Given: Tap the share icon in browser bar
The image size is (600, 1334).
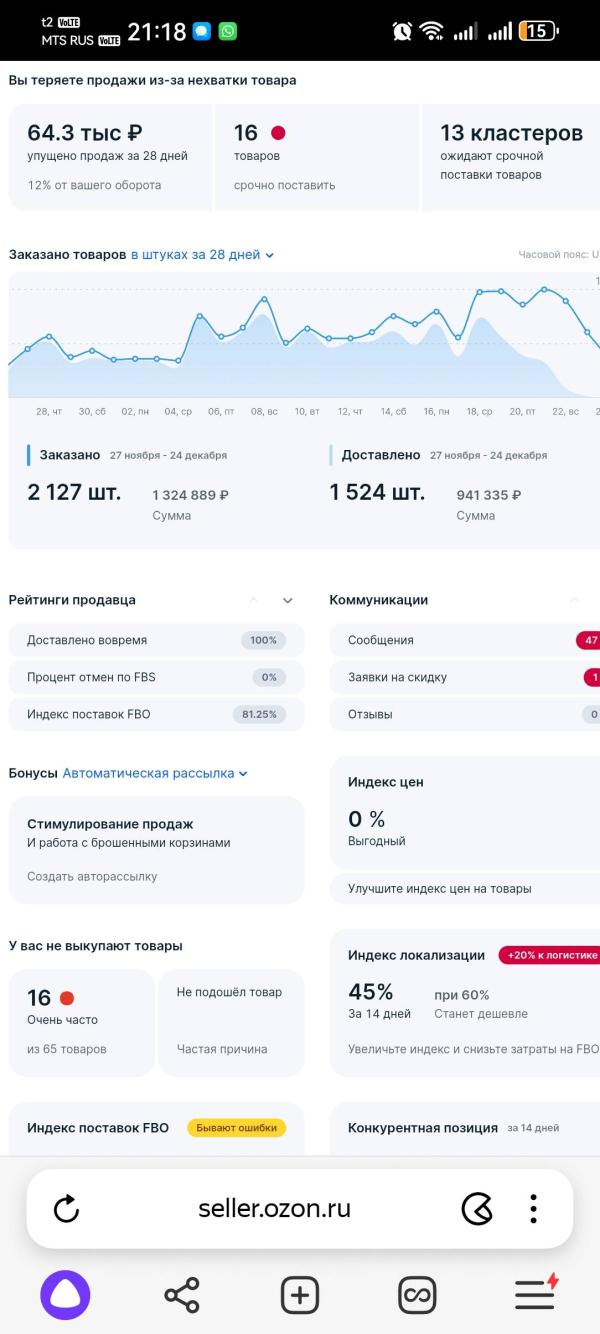Looking at the screenshot, I should point(182,1295).
